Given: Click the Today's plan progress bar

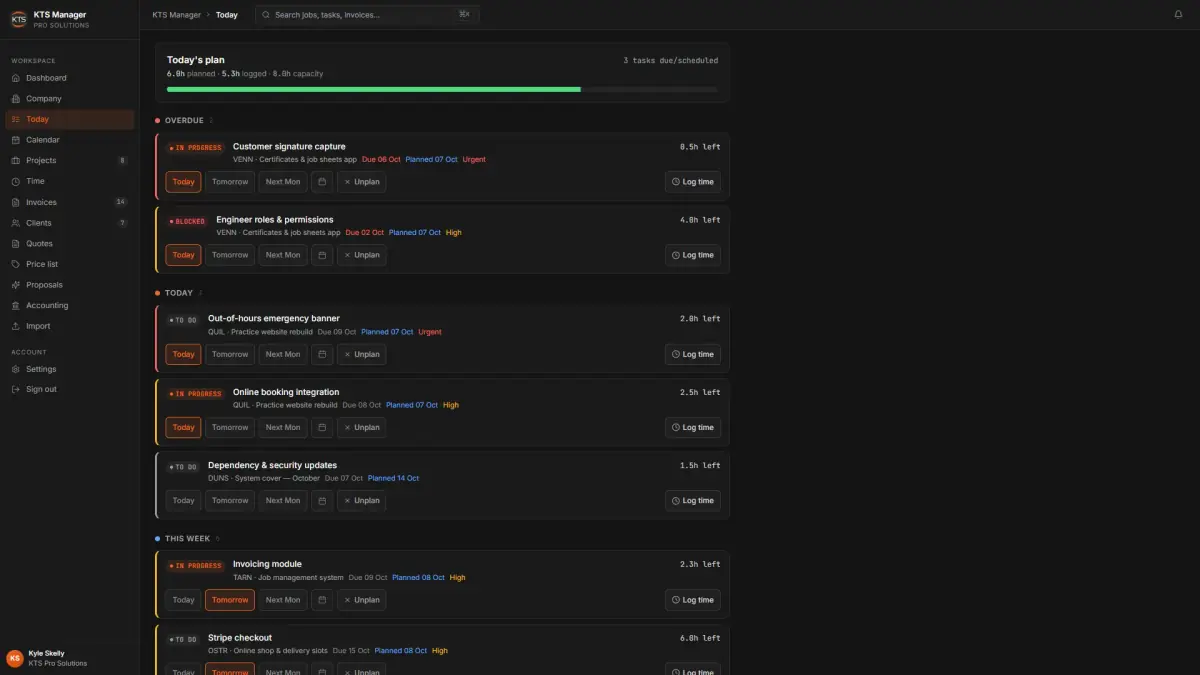Looking at the screenshot, I should (442, 89).
